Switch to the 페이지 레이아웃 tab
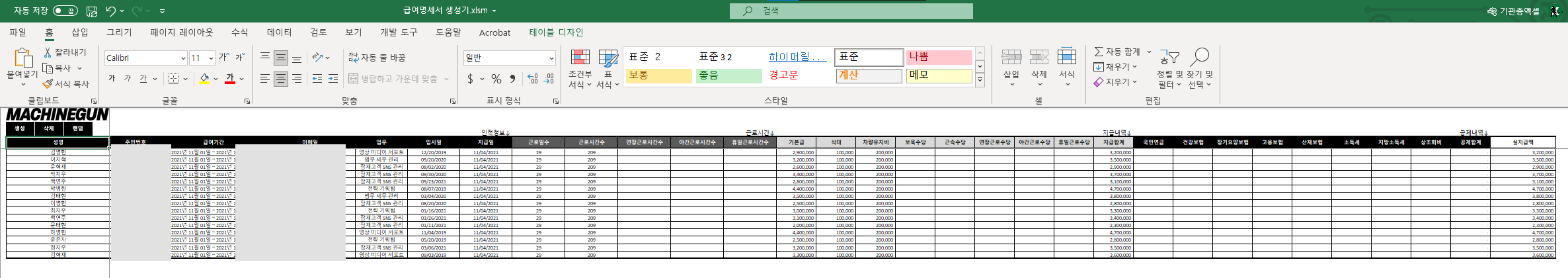The image size is (1568, 278). [x=182, y=32]
